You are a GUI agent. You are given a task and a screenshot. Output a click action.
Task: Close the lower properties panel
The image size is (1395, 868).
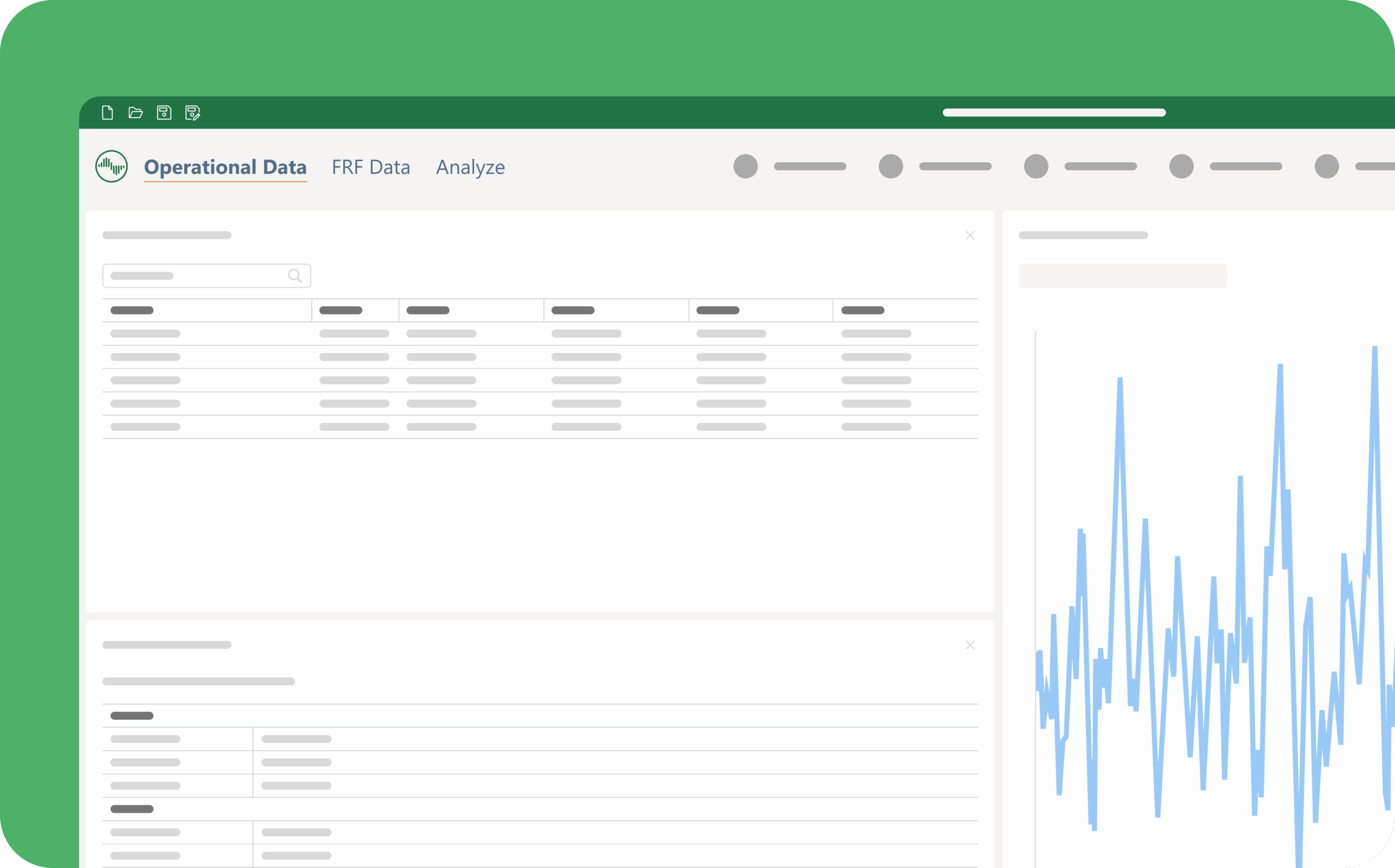(x=970, y=645)
